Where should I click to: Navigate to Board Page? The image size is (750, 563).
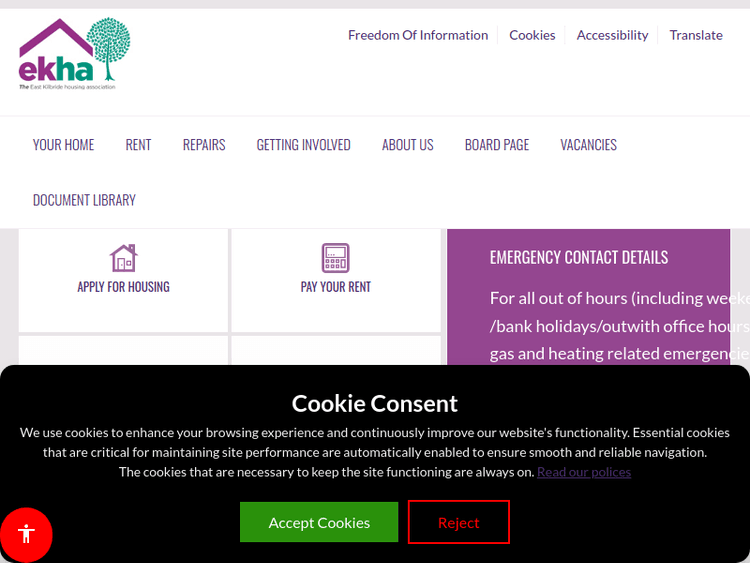[497, 145]
